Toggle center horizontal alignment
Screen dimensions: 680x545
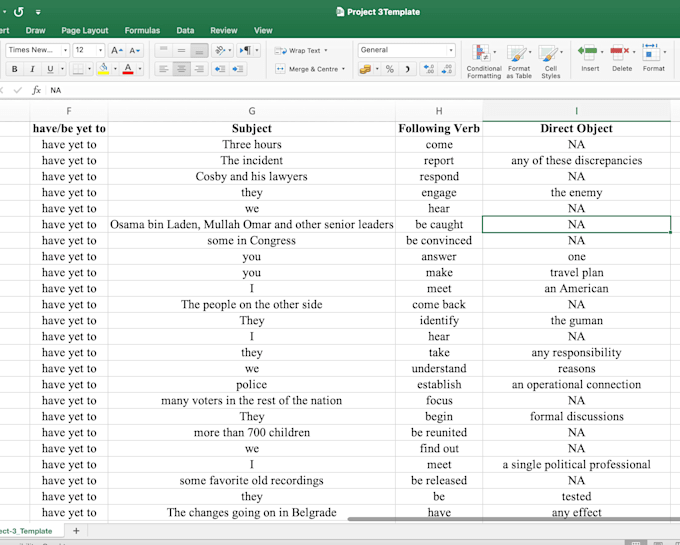(x=181, y=69)
